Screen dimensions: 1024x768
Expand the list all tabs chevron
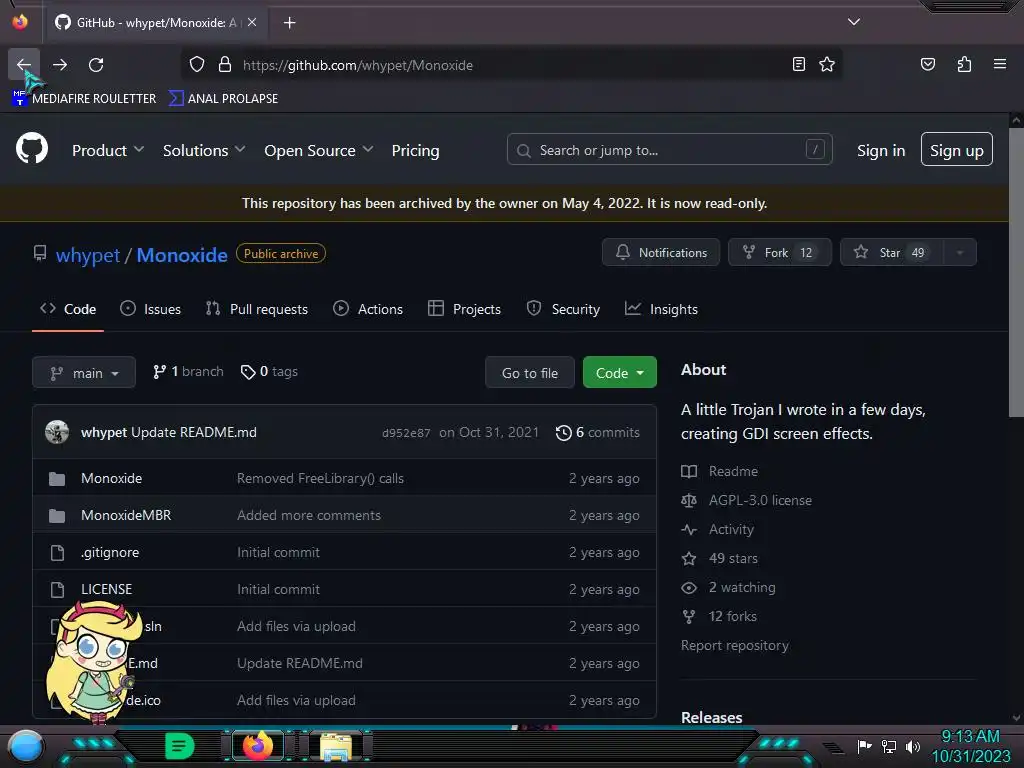tap(854, 22)
